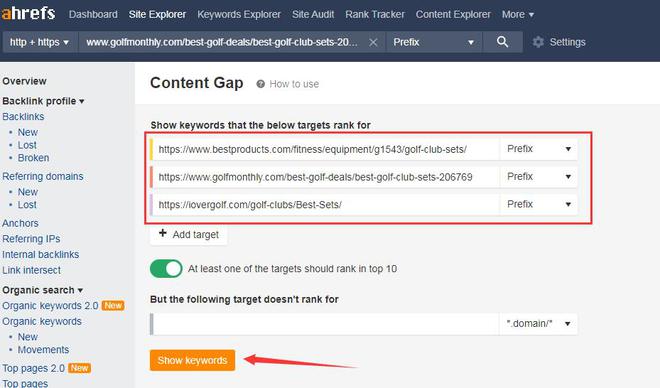Screen dimensions: 660x388
Task: Open the More menu in the top navigation
Action: 518,14
